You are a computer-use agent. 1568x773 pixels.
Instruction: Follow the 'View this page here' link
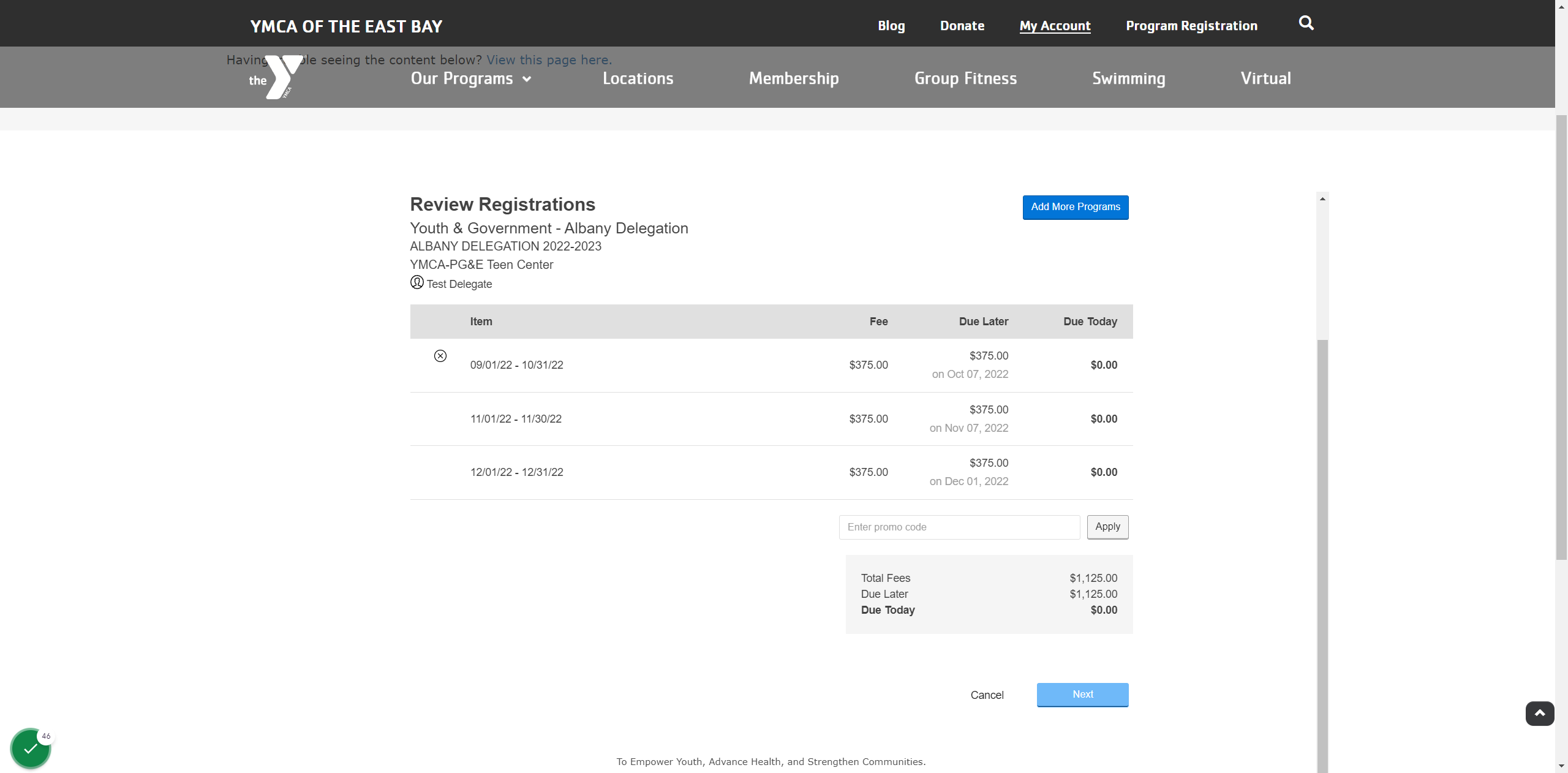coord(549,60)
